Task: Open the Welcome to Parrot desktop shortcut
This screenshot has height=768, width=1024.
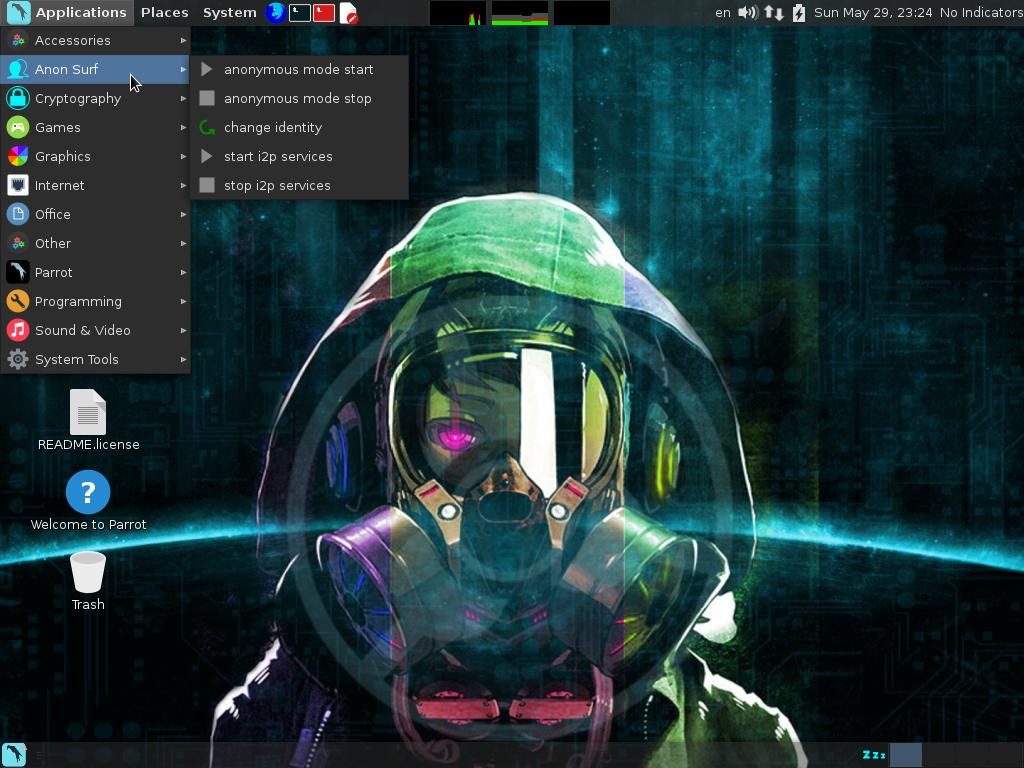Action: (88, 501)
